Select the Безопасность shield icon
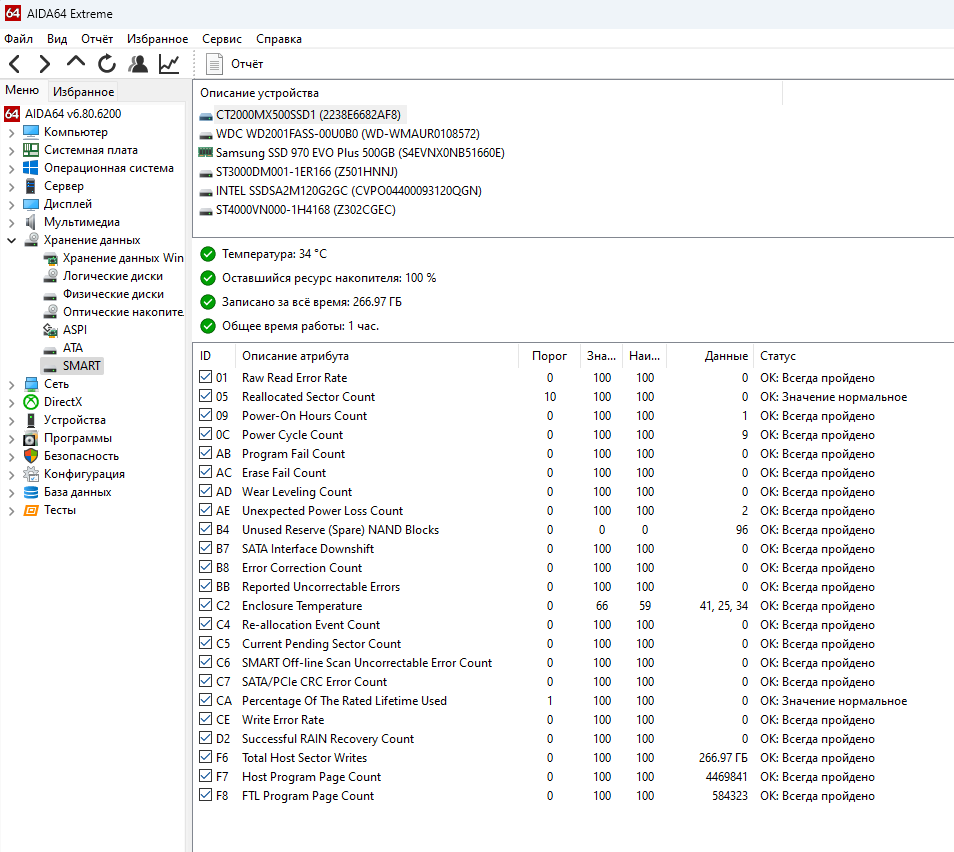The width and height of the screenshot is (954, 852). click(x=31, y=456)
